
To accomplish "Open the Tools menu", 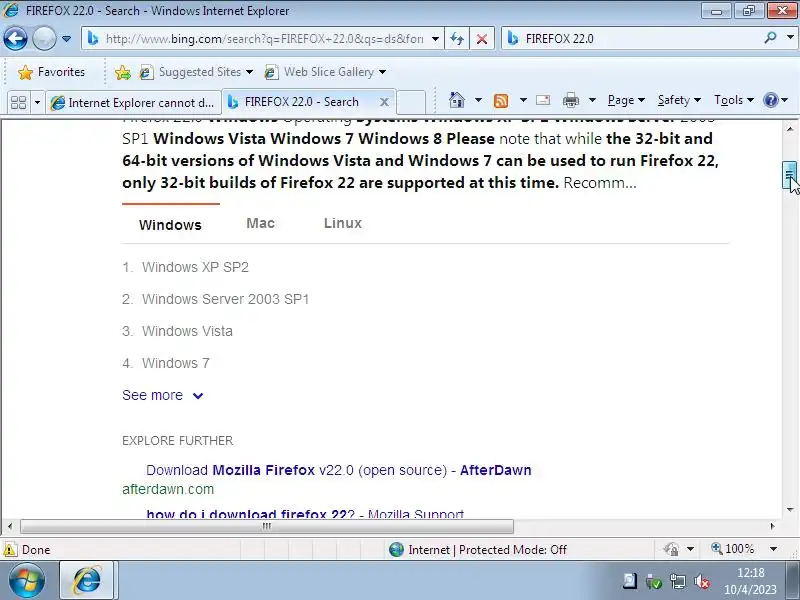I will click(x=734, y=100).
